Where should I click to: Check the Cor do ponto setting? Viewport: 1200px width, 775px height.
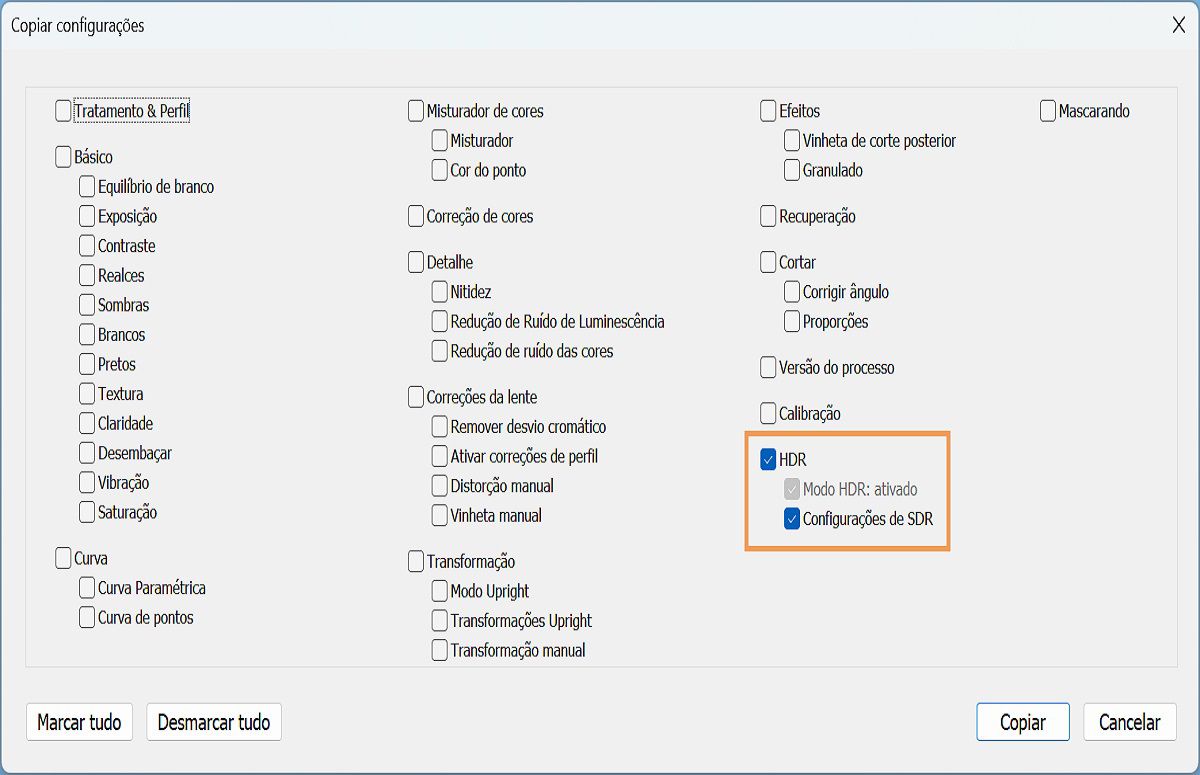[438, 170]
